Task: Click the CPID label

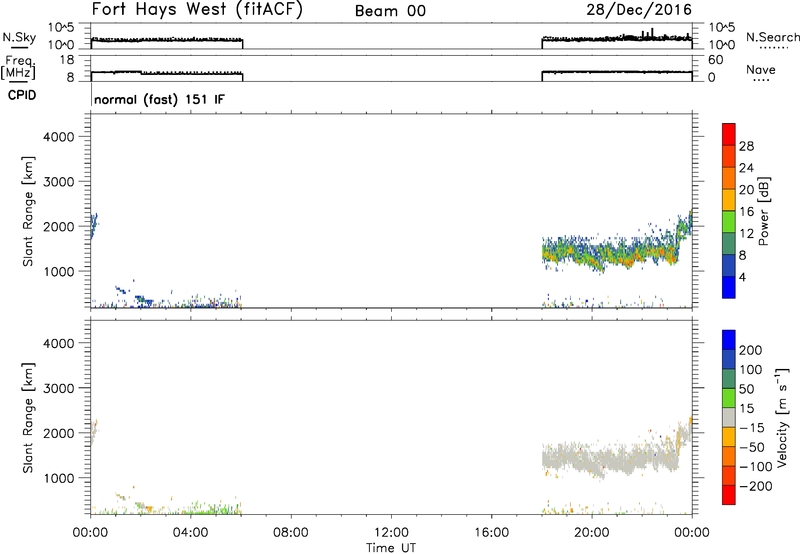Action: (22, 95)
